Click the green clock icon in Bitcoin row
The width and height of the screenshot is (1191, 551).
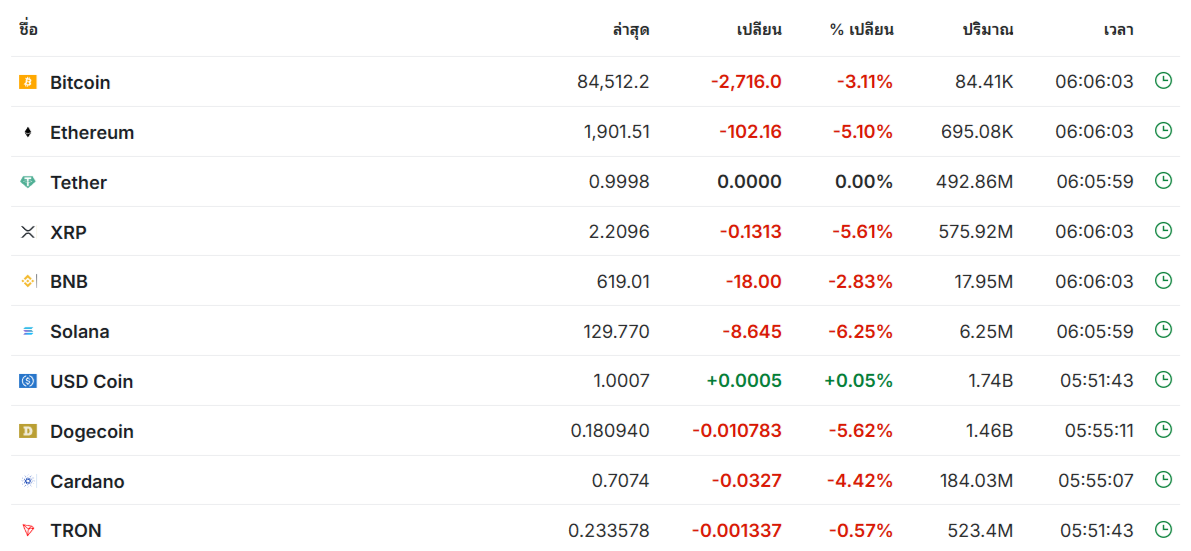point(1163,81)
